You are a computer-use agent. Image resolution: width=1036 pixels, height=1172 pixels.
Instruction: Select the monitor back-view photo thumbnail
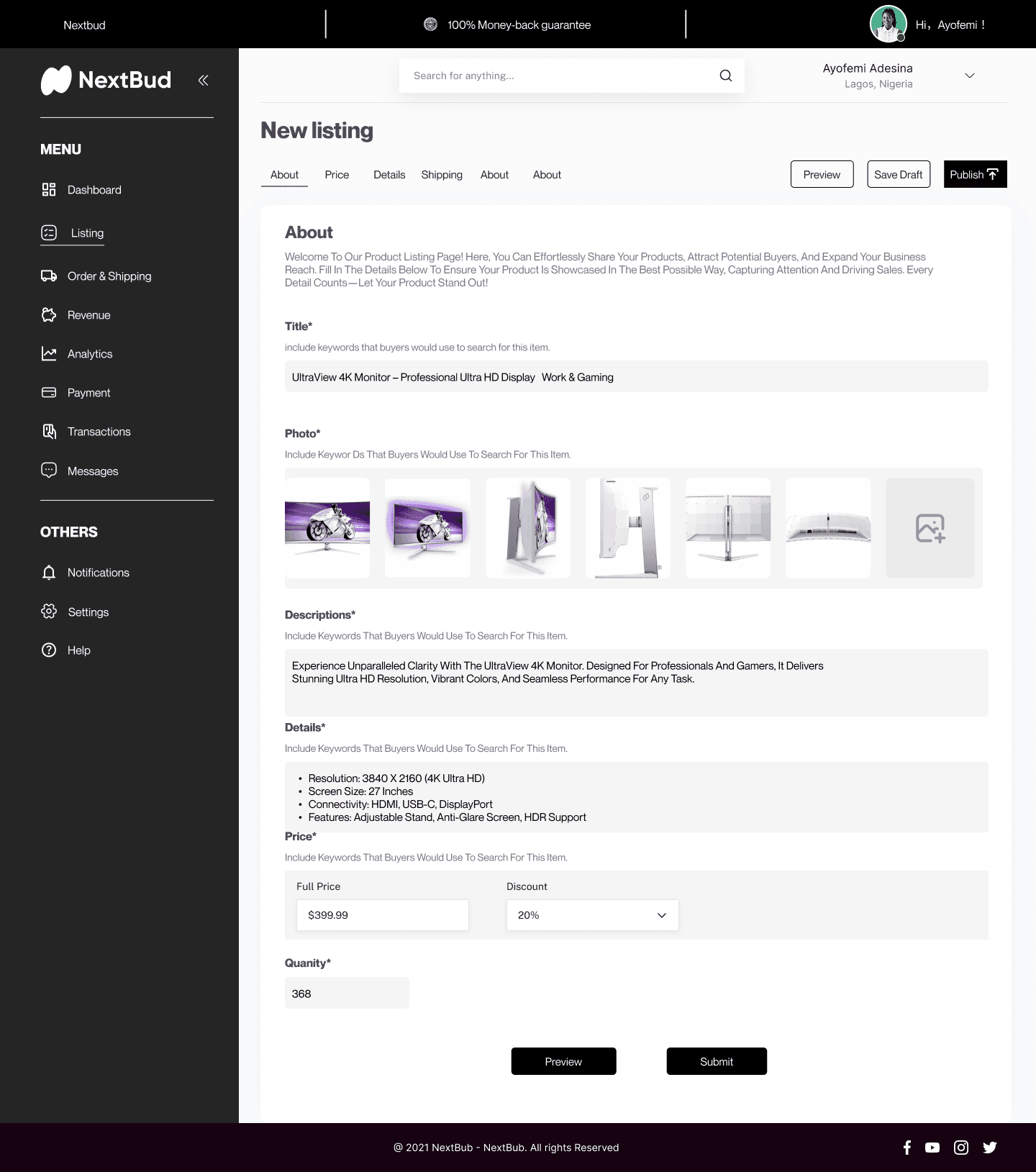(728, 528)
